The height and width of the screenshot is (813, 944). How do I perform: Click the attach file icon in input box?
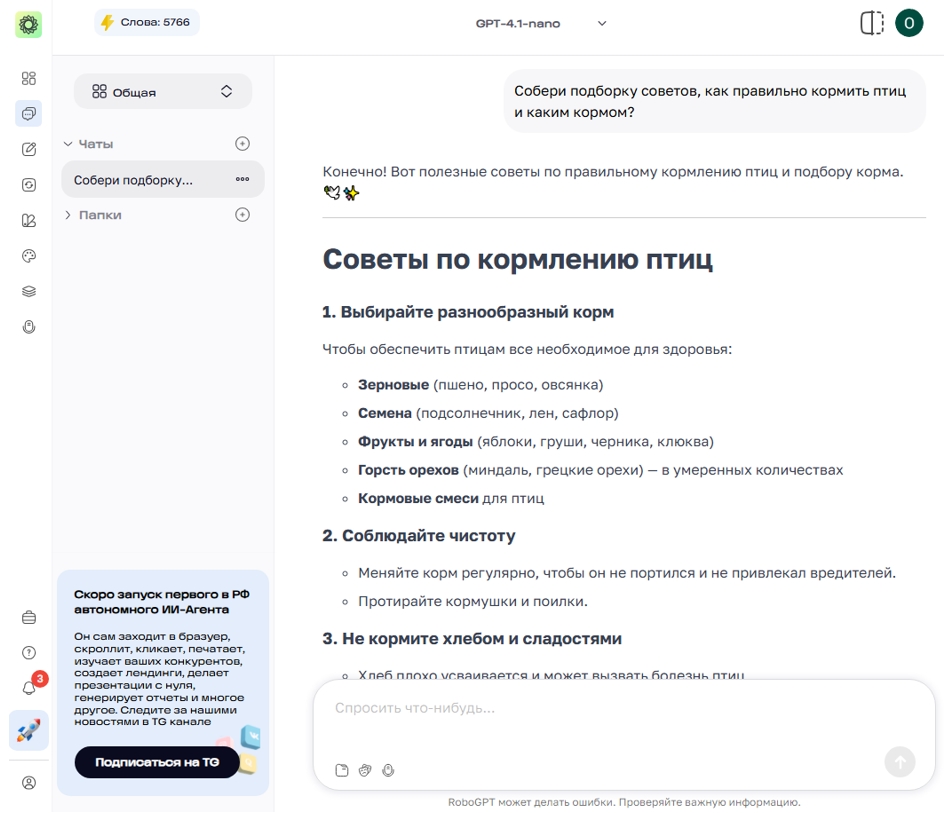(x=341, y=770)
